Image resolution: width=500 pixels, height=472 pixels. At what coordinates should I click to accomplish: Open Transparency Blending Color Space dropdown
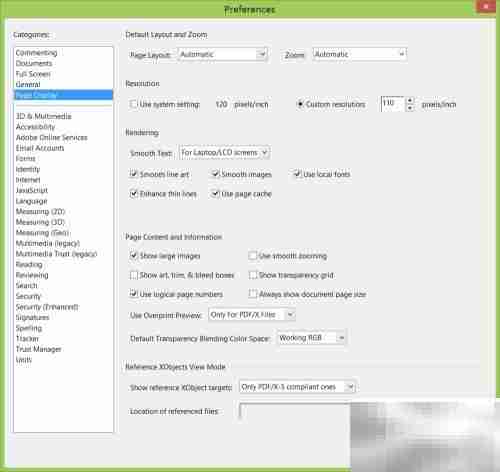(x=312, y=338)
